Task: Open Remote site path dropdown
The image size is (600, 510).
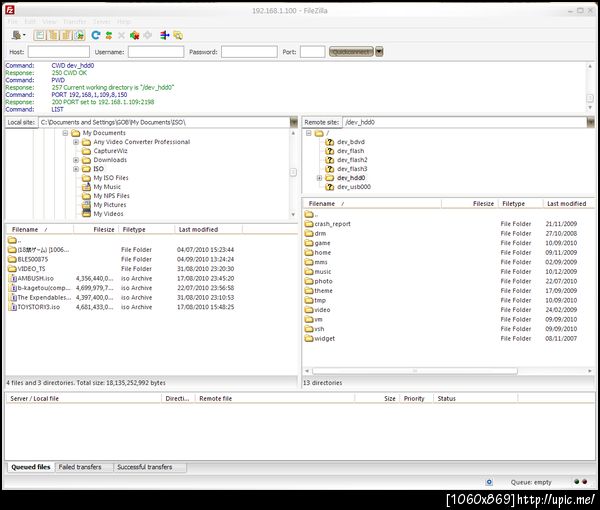Action: [590, 122]
